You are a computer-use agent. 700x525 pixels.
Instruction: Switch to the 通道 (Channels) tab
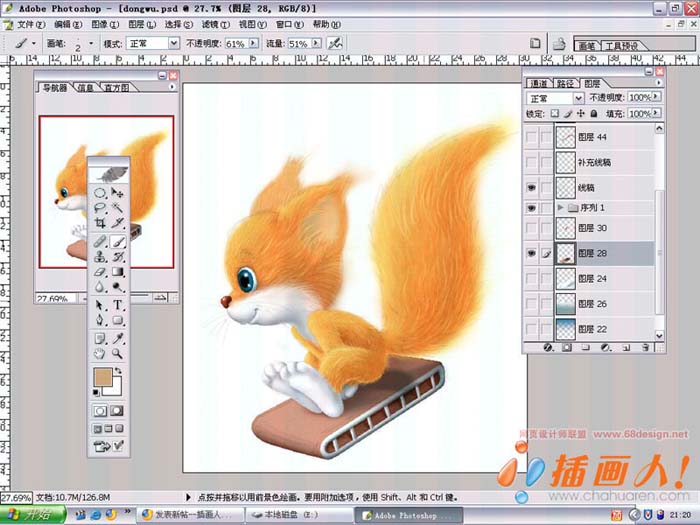coord(538,83)
